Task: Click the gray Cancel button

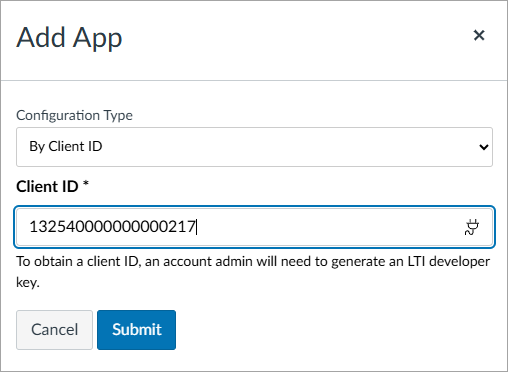Action: (54, 330)
